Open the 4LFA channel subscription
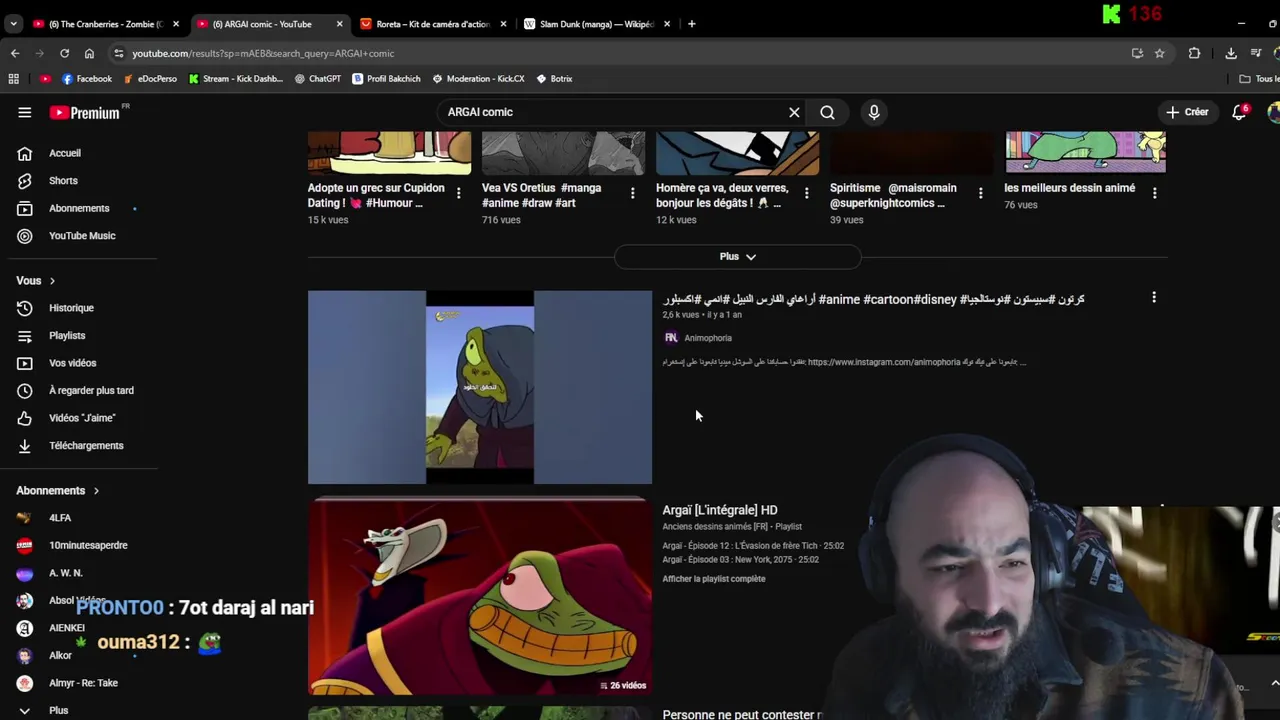 tap(60, 518)
